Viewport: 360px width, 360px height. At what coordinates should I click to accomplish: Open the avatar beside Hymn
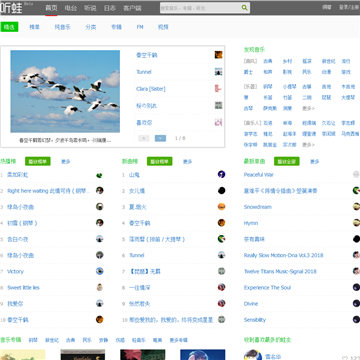coord(356,223)
